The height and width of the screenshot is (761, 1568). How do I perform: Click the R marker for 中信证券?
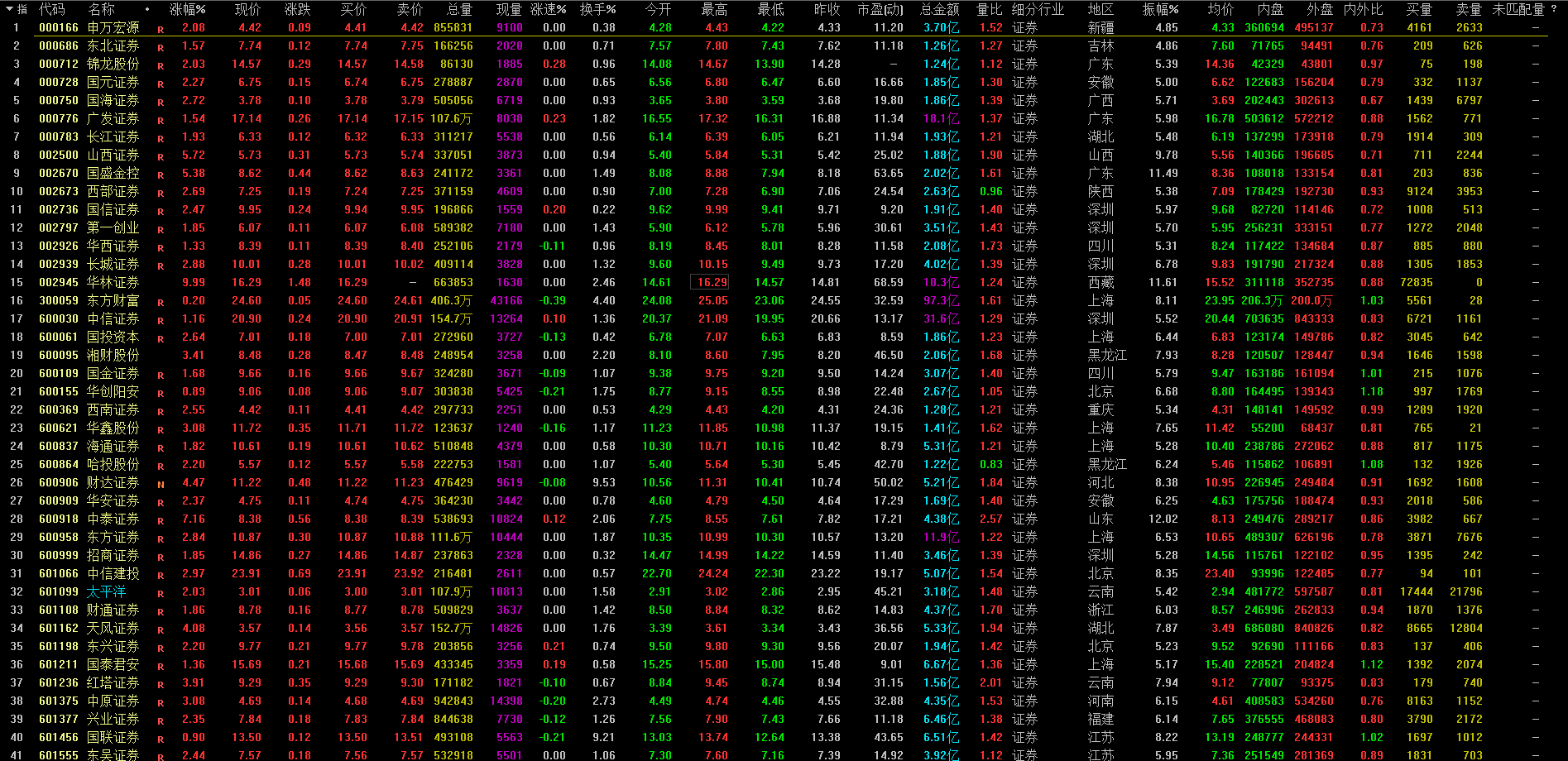(161, 320)
